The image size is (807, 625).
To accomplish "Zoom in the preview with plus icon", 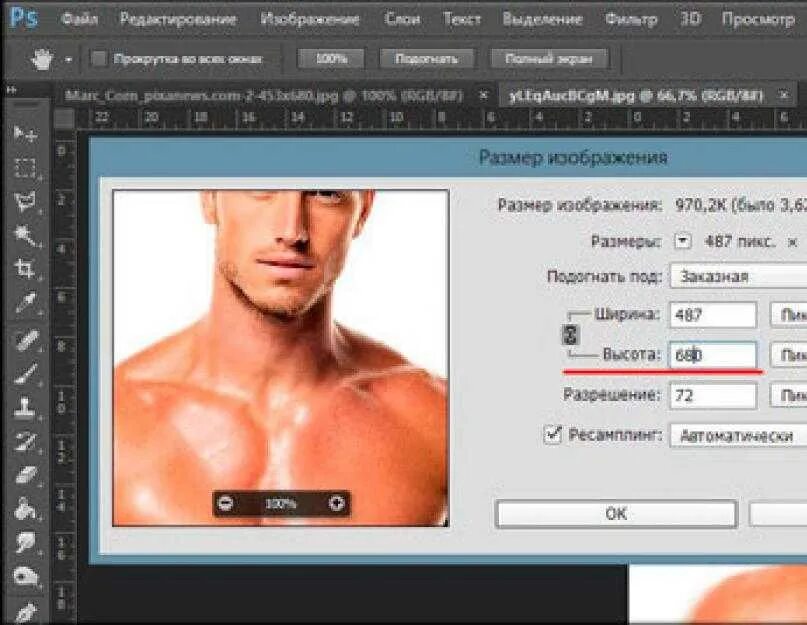I will 336,503.
